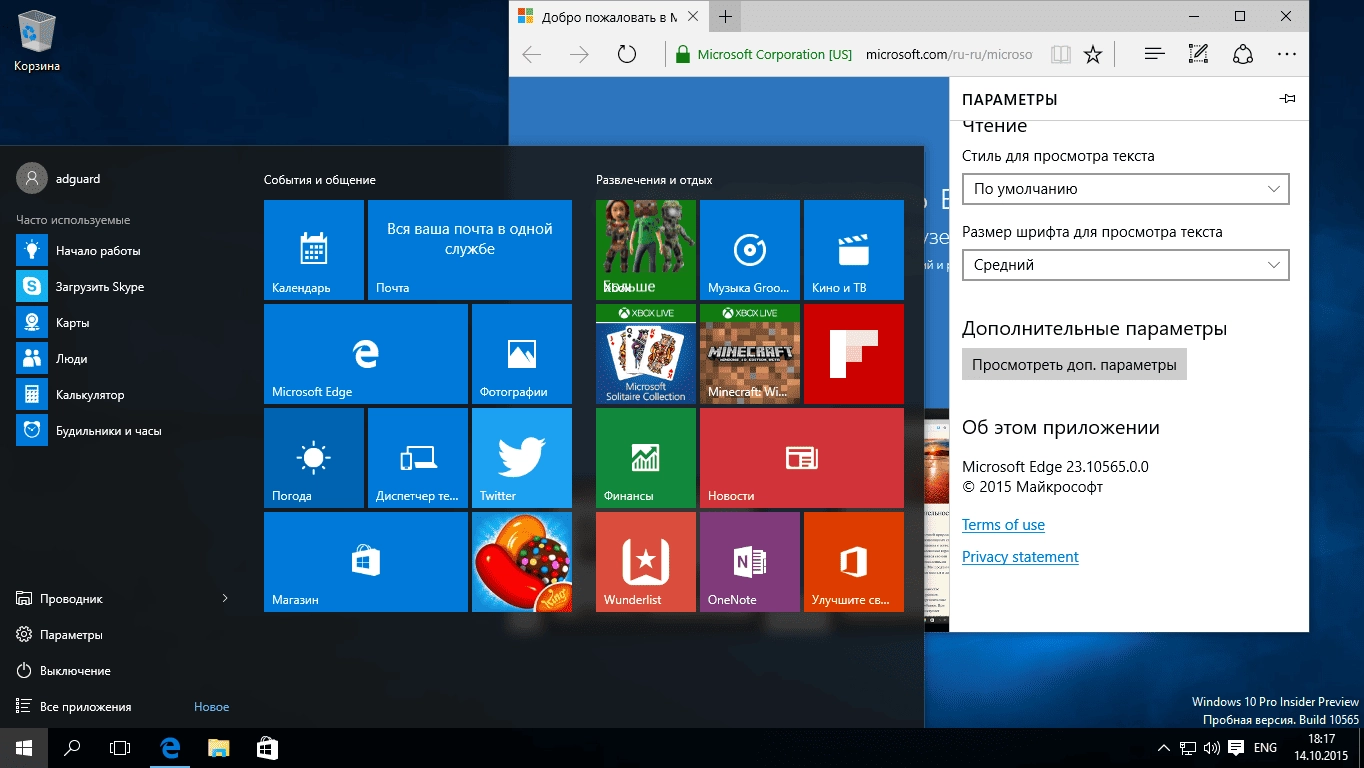Open the Weather tile (Погода)
Screen dimensions: 1364x768
314,458
